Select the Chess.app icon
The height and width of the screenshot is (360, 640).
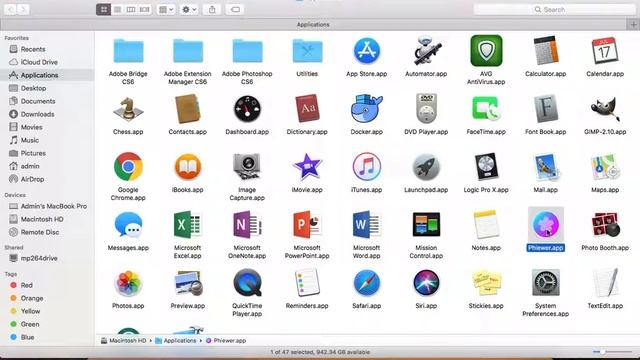pyautogui.click(x=128, y=109)
